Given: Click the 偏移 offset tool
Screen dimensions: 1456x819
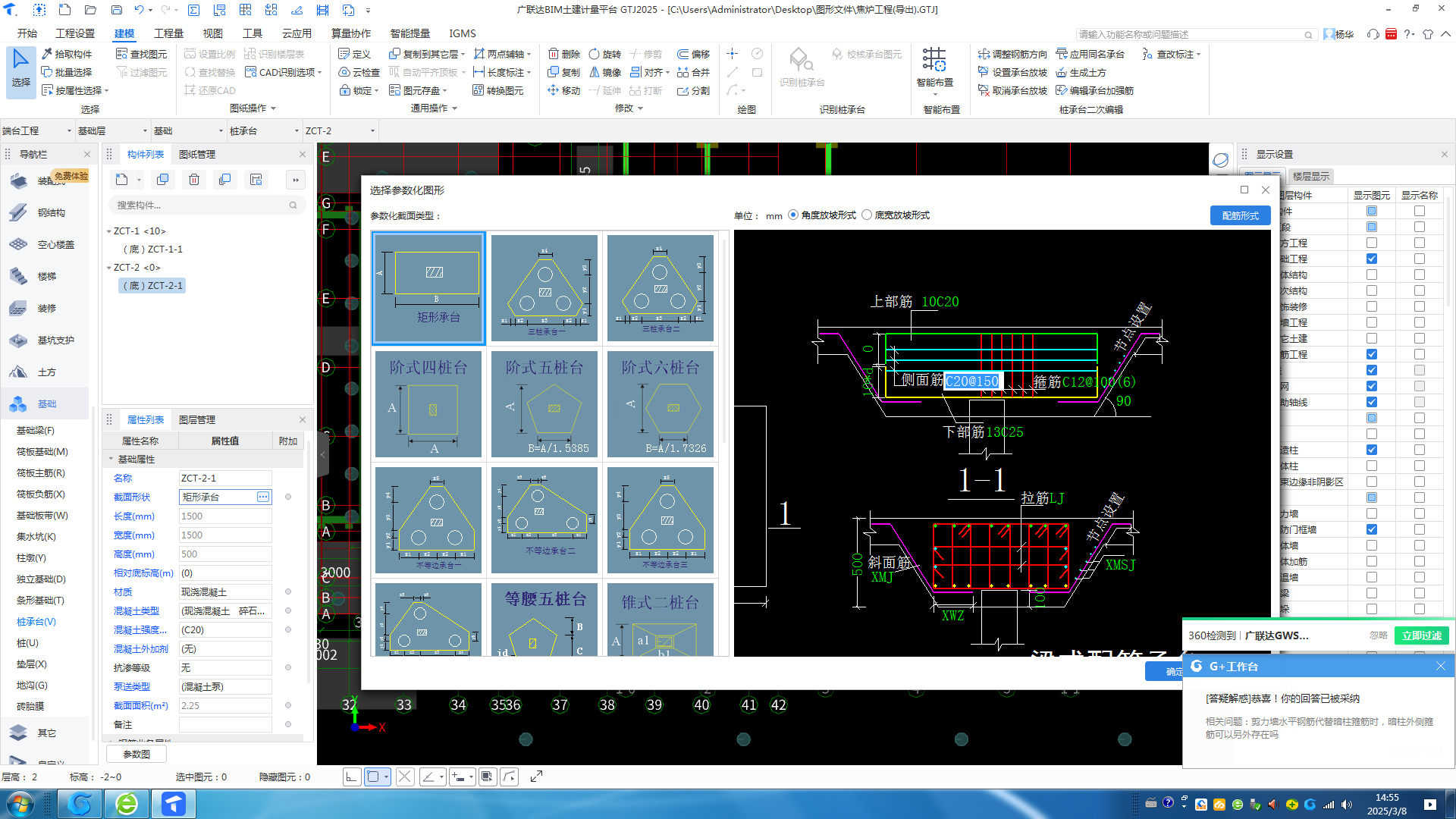Looking at the screenshot, I should [x=694, y=54].
